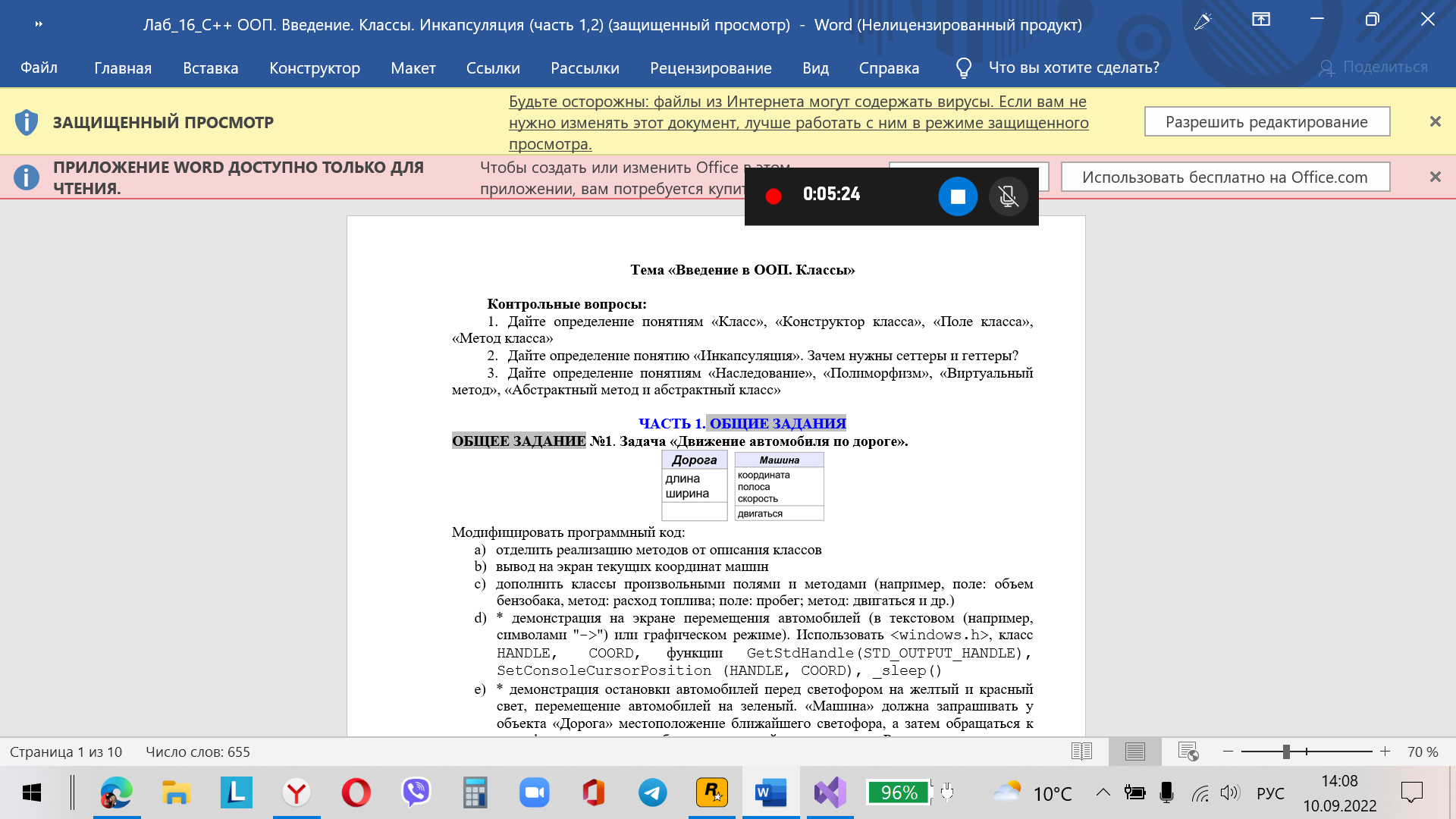Change input language РУС
1456x819 pixels.
point(1270,793)
